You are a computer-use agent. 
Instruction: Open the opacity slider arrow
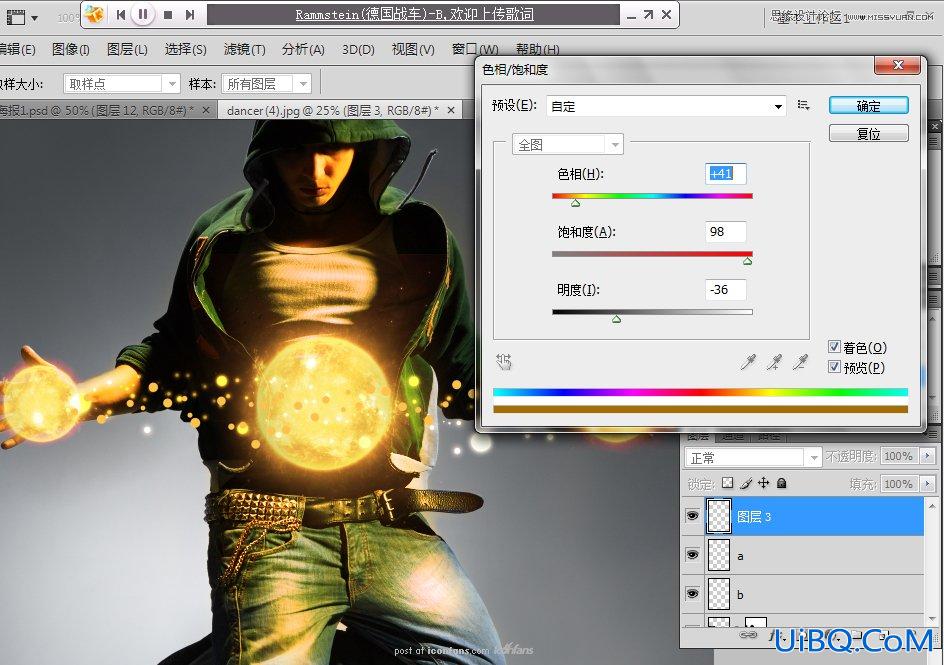[x=927, y=456]
